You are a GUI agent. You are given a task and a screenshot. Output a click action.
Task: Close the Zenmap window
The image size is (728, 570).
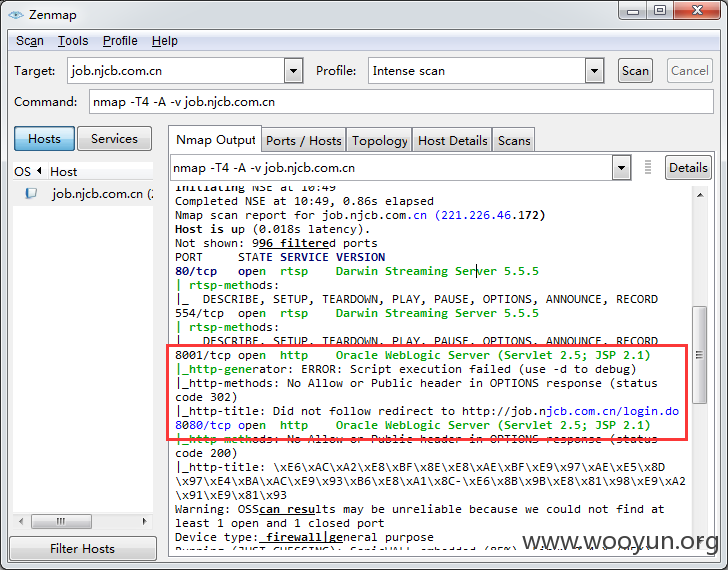(x=697, y=10)
